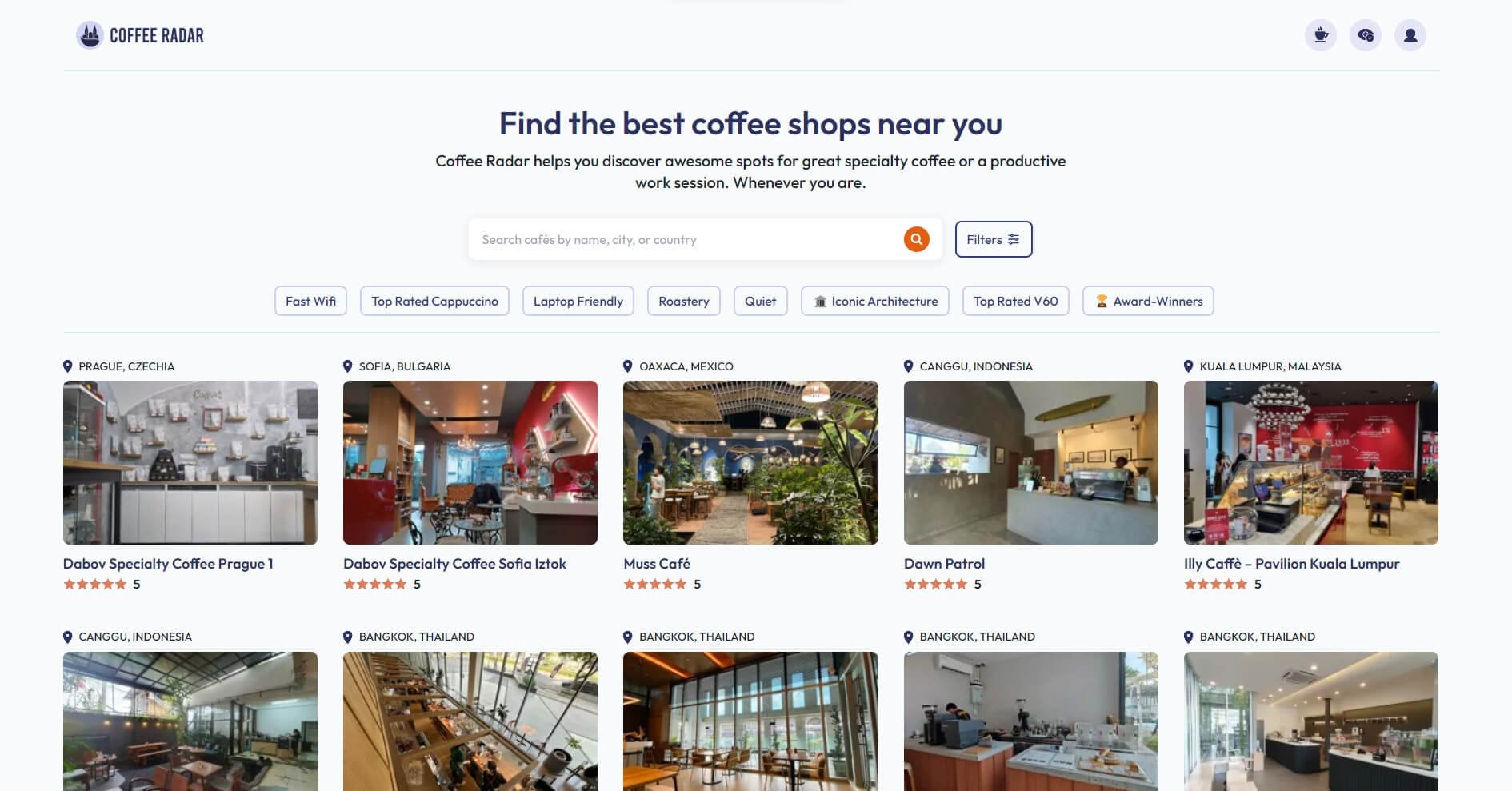This screenshot has width=1512, height=791.
Task: Select the Top Rated V60 tag
Action: pos(1016,301)
